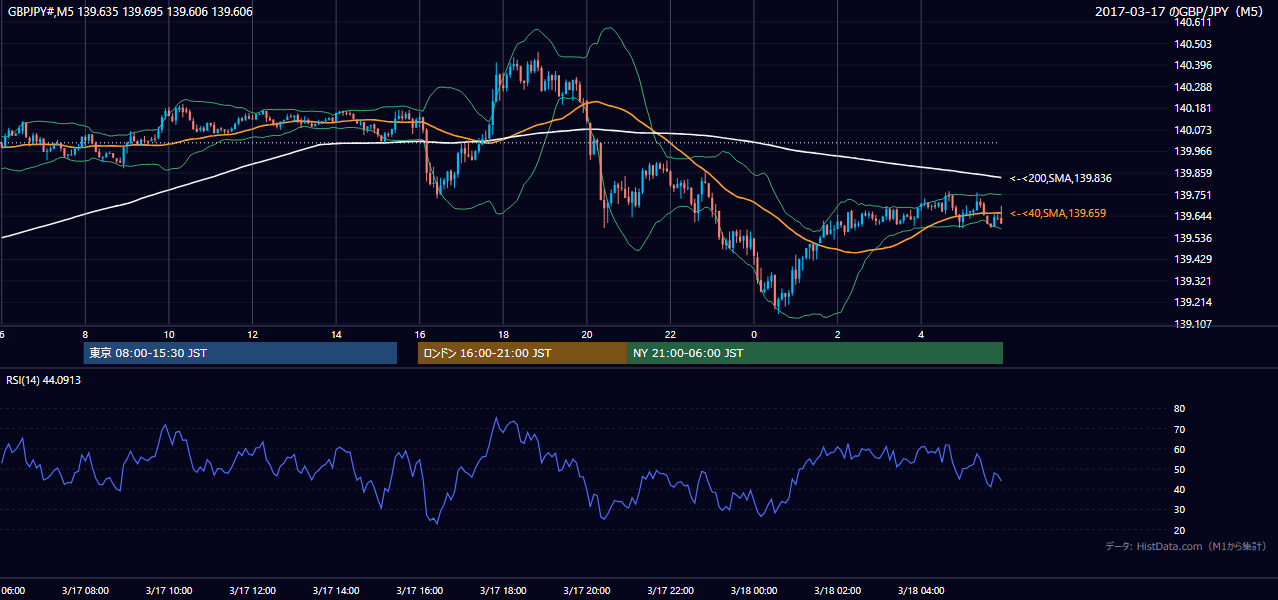Image resolution: width=1278 pixels, height=600 pixels.
Task: Click the 3/17 20:00 time label
Action: [x=586, y=591]
